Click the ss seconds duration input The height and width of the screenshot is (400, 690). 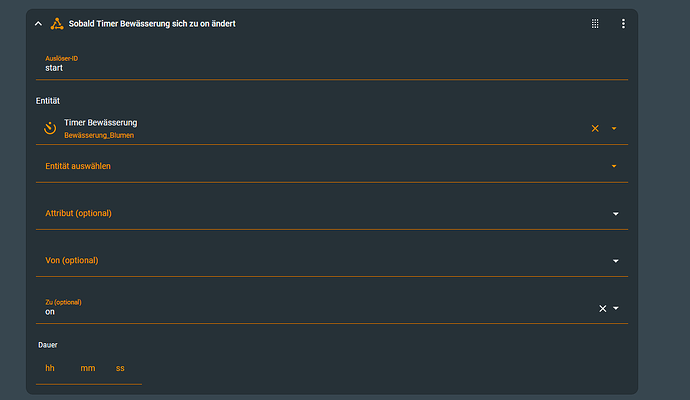point(120,369)
